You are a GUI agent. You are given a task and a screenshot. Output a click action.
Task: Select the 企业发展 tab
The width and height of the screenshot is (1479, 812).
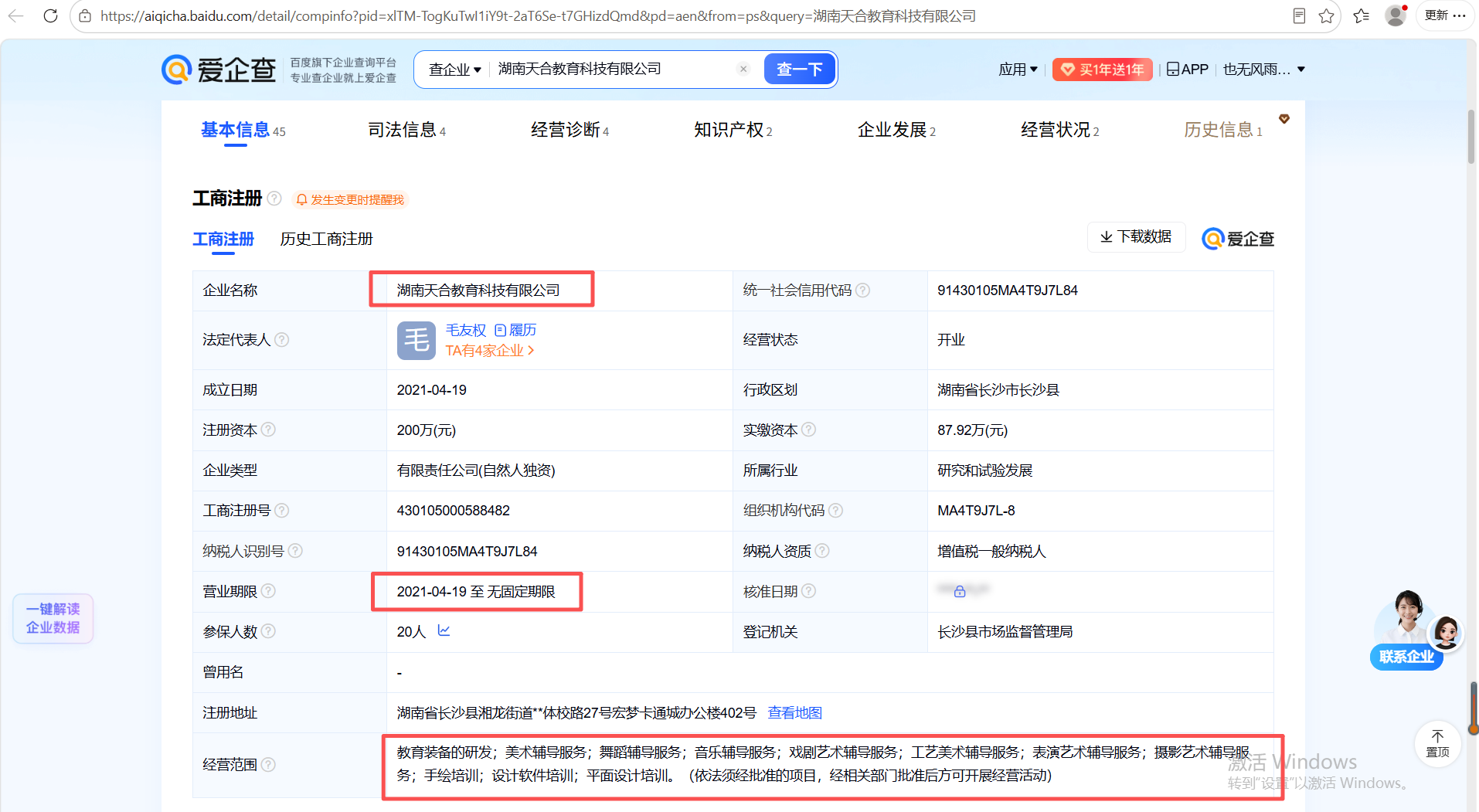[x=896, y=130]
